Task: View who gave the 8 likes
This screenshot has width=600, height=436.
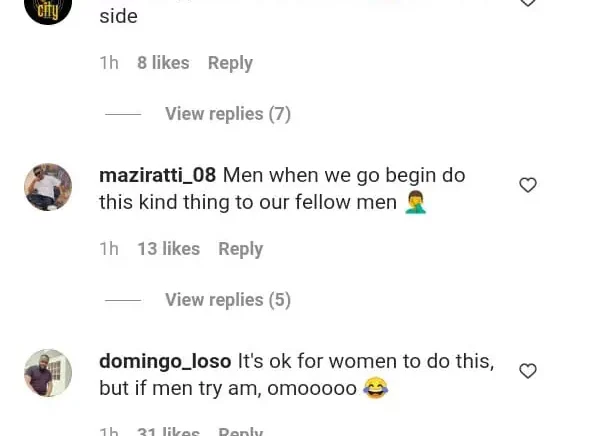Action: 163,63
